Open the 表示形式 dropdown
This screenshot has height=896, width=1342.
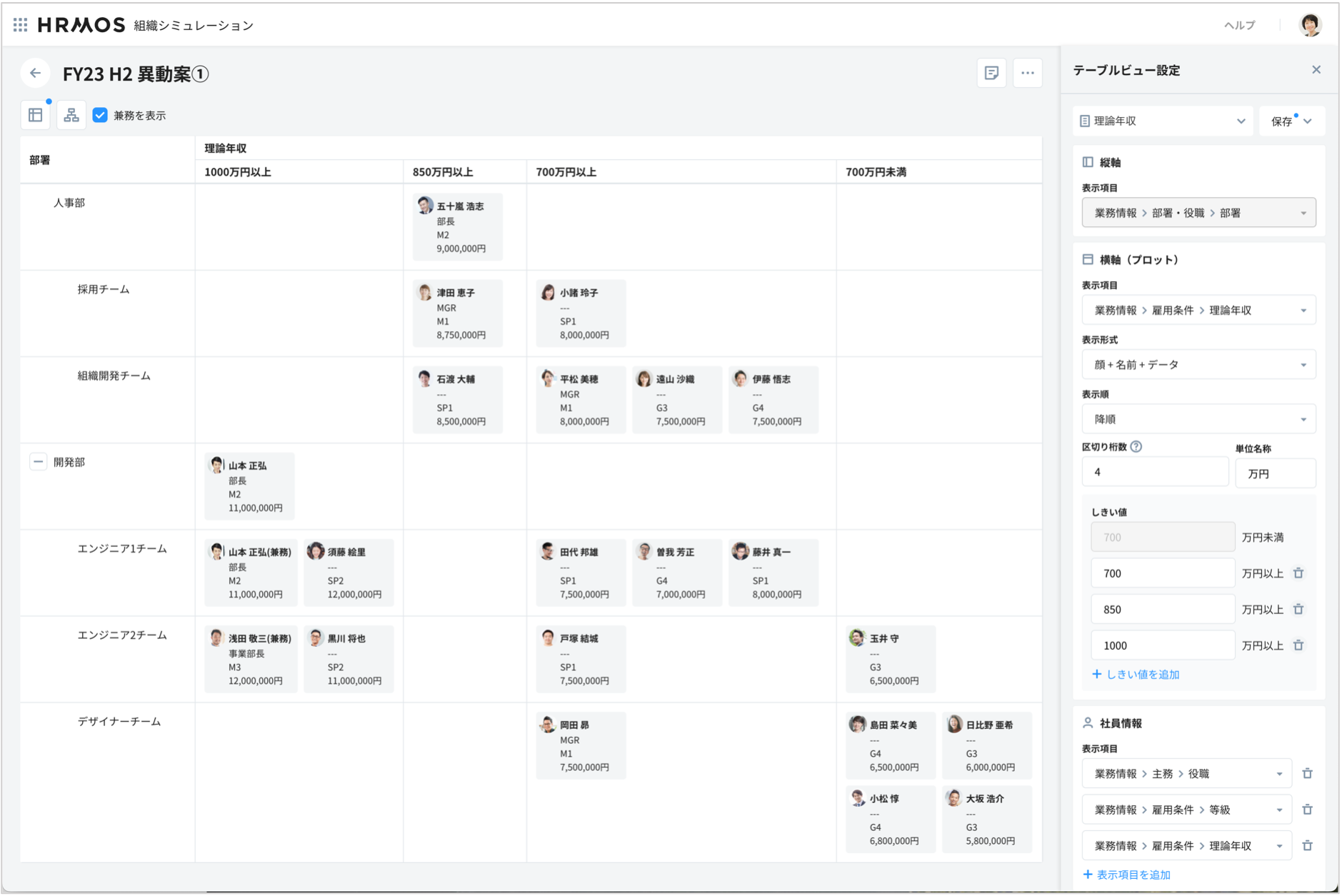pyautogui.click(x=1198, y=365)
